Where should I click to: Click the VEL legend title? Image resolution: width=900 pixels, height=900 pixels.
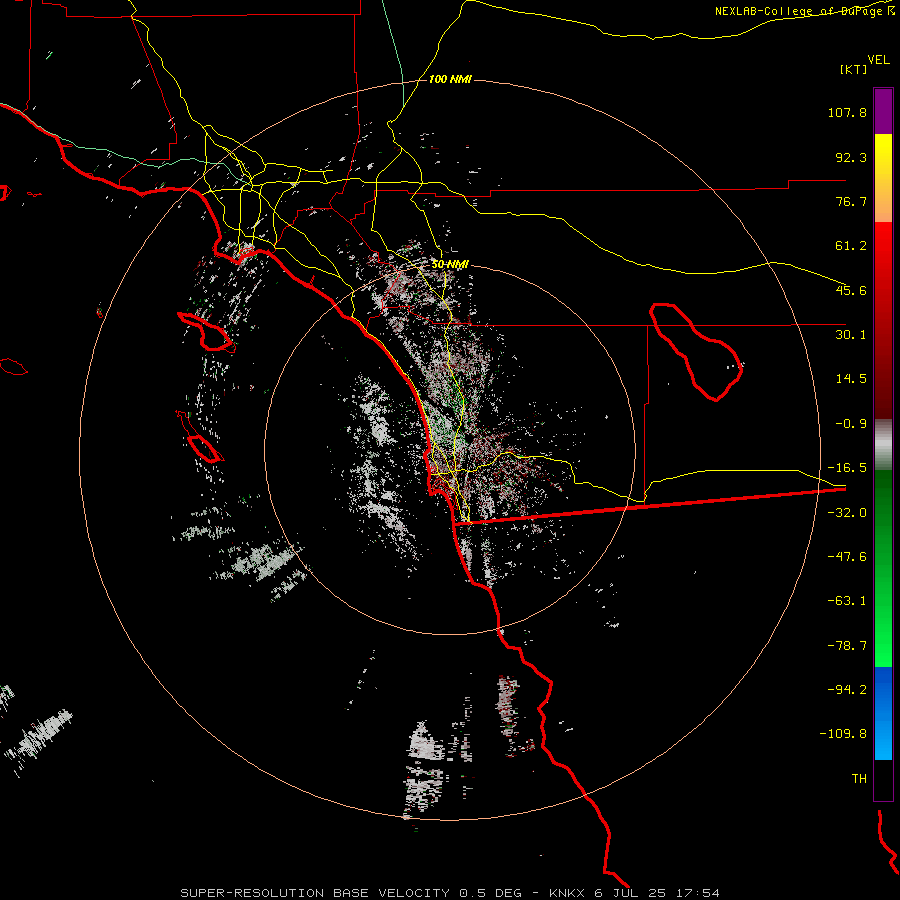click(878, 60)
